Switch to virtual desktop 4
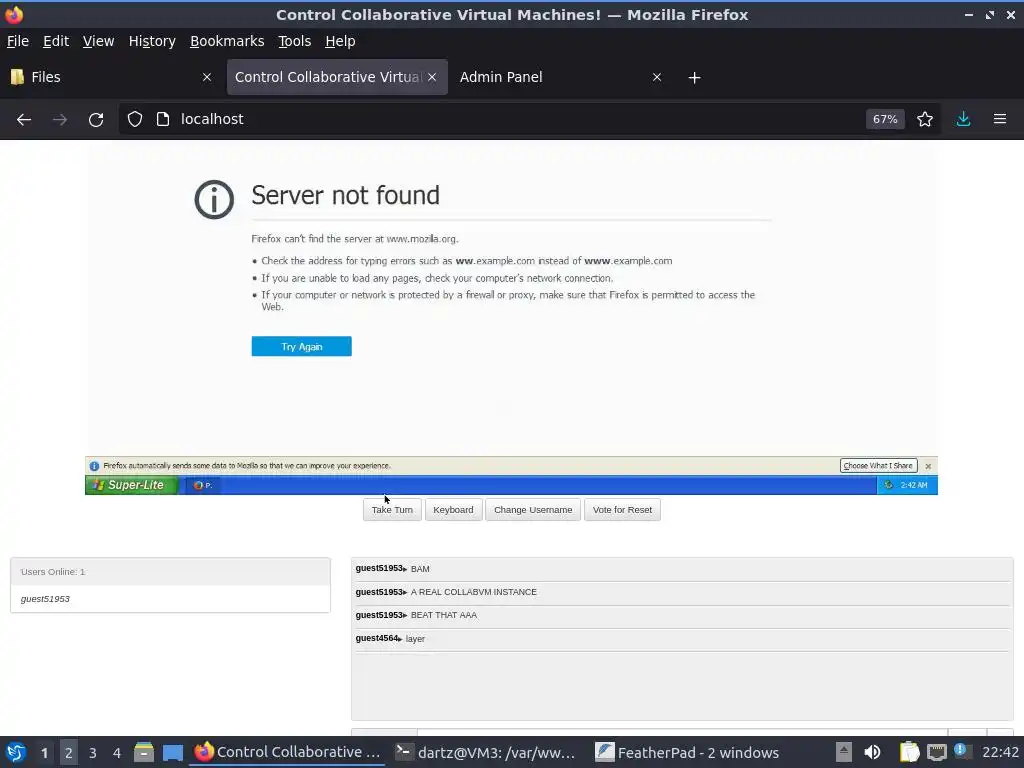The image size is (1024, 768). (117, 753)
